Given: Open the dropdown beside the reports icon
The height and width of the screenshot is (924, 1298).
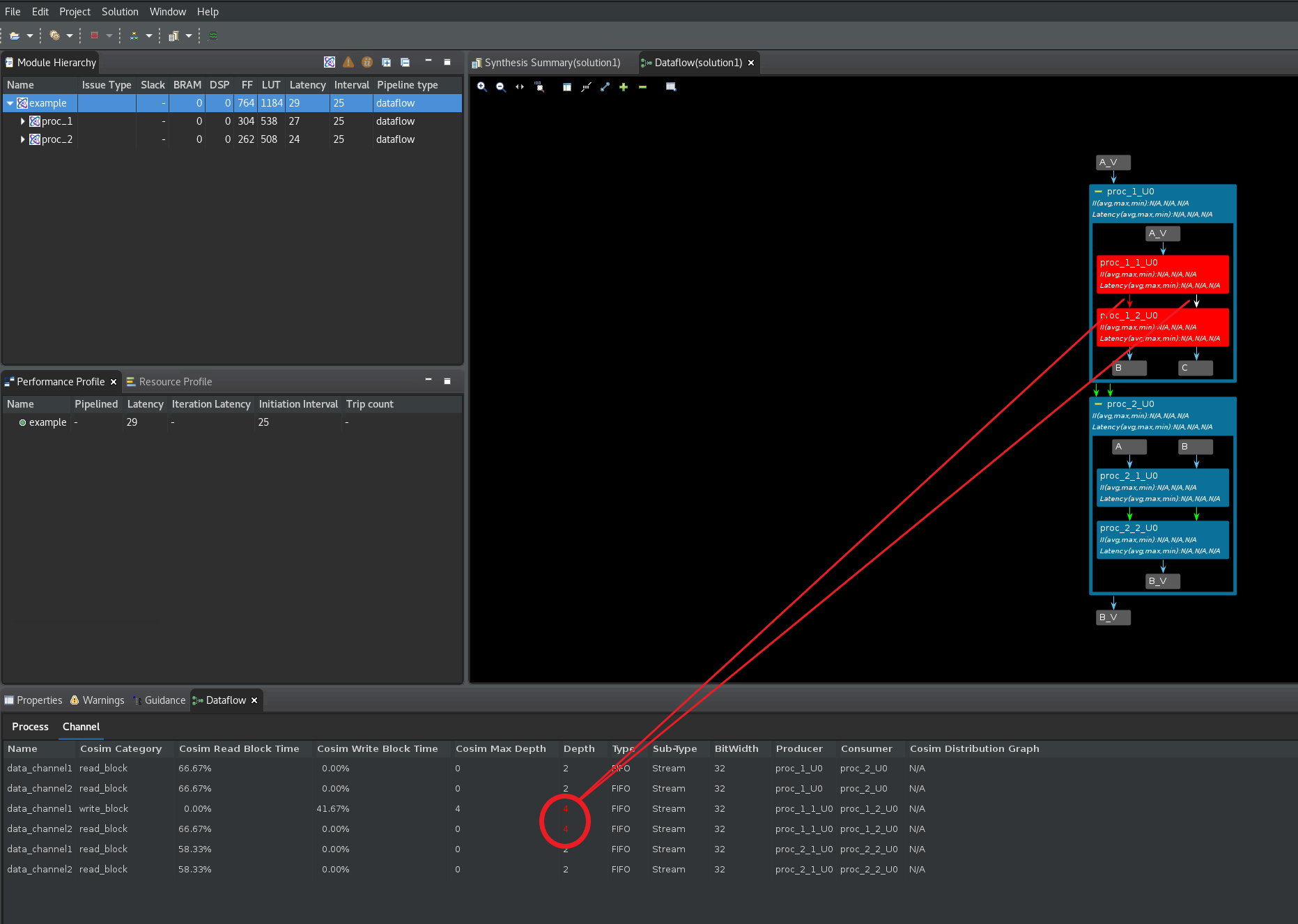Looking at the screenshot, I should coord(189,36).
